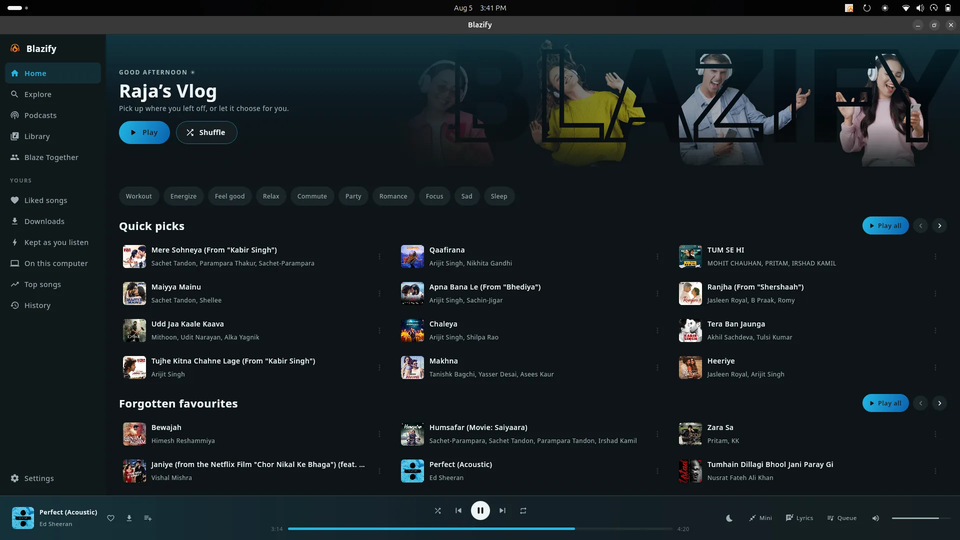Select the Party mood chip
Viewport: 960px width, 540px height.
(x=353, y=196)
